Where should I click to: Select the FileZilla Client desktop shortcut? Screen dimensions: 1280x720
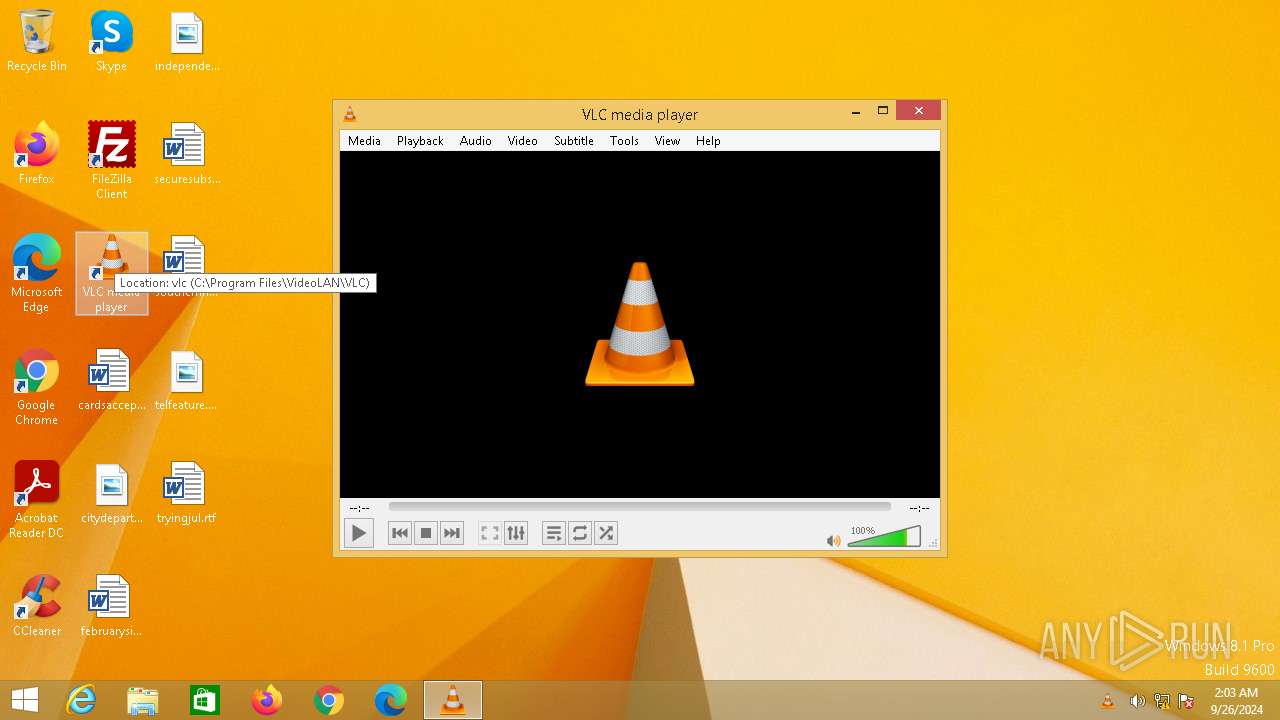111,160
